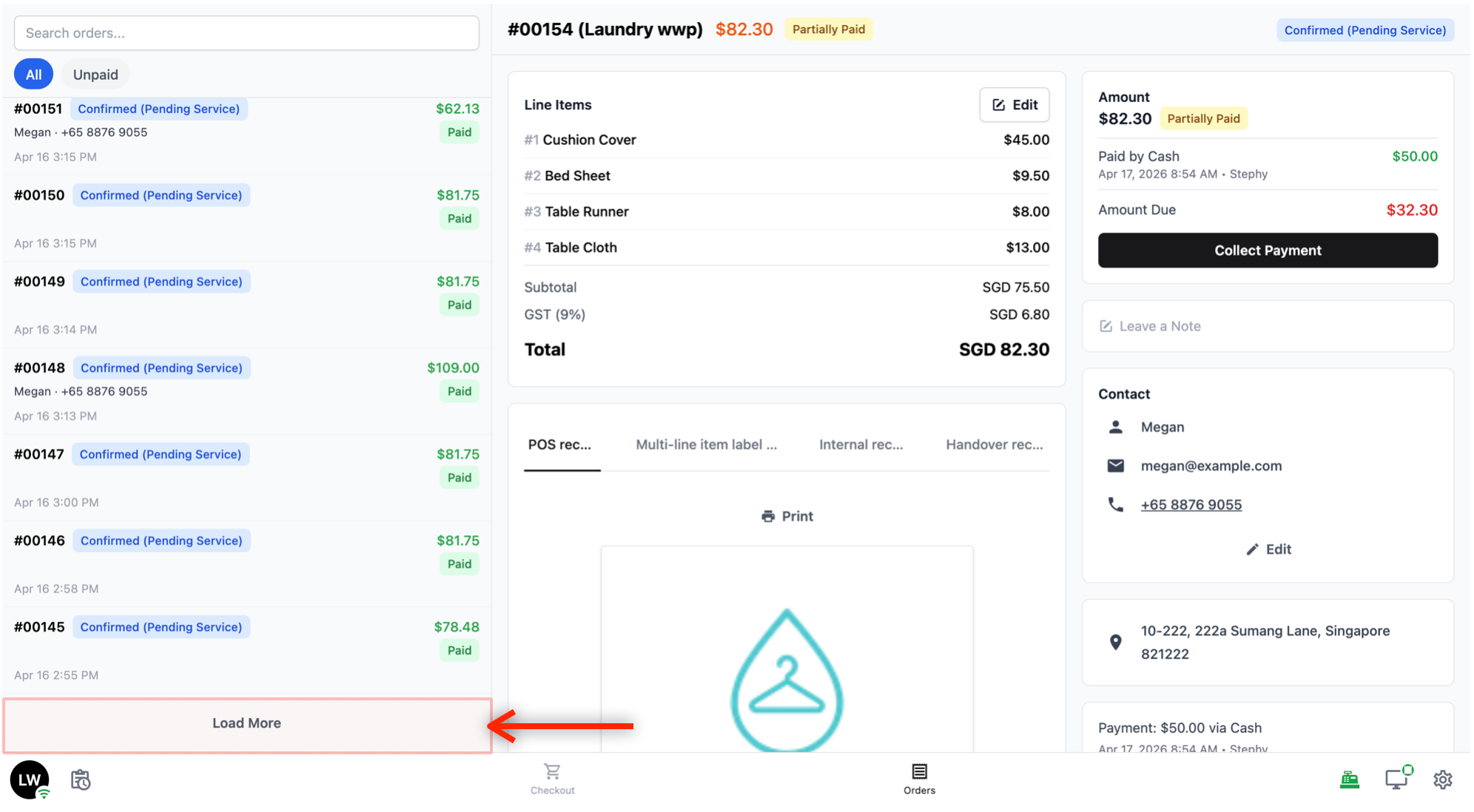
Task: Switch to Internal receipt tab
Action: tap(861, 444)
